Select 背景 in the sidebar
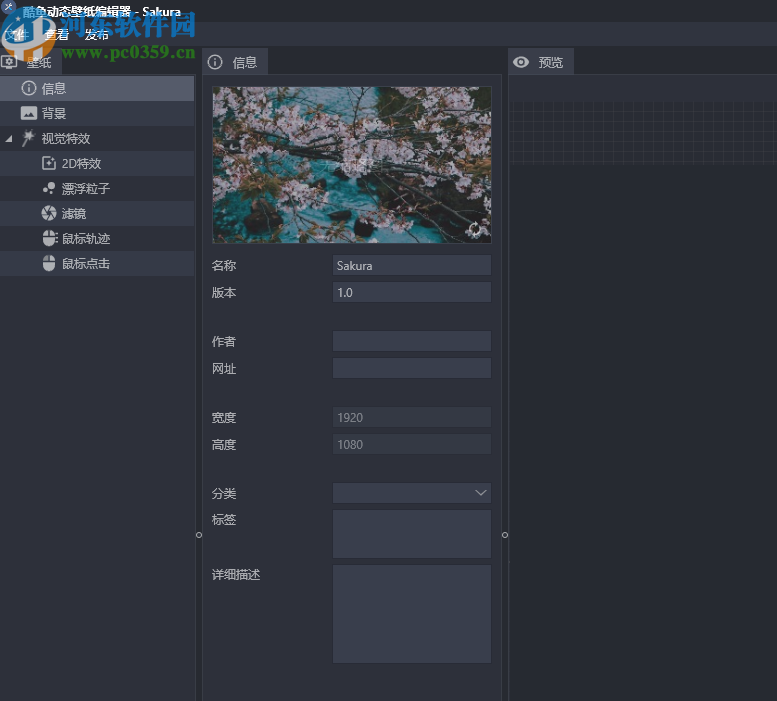This screenshot has width=777, height=701. pyautogui.click(x=97, y=113)
